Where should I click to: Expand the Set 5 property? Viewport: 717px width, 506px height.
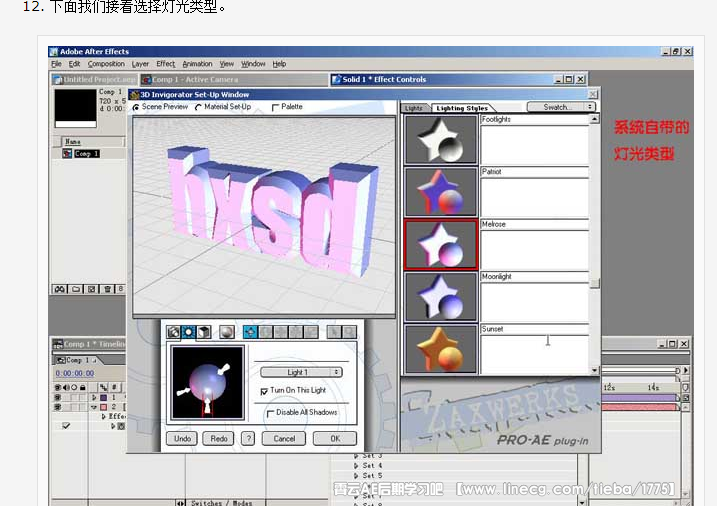click(x=356, y=475)
